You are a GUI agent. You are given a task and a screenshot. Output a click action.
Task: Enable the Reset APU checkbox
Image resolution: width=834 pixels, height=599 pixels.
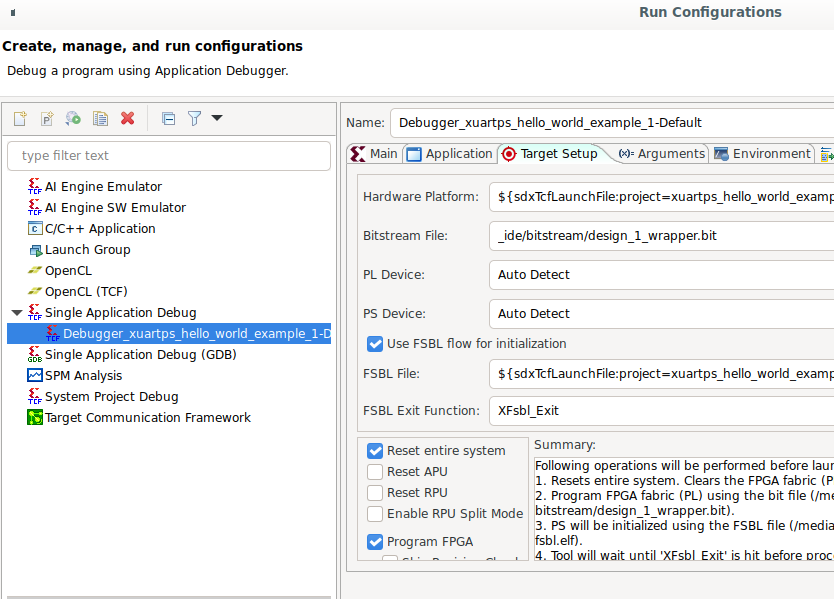click(x=375, y=472)
